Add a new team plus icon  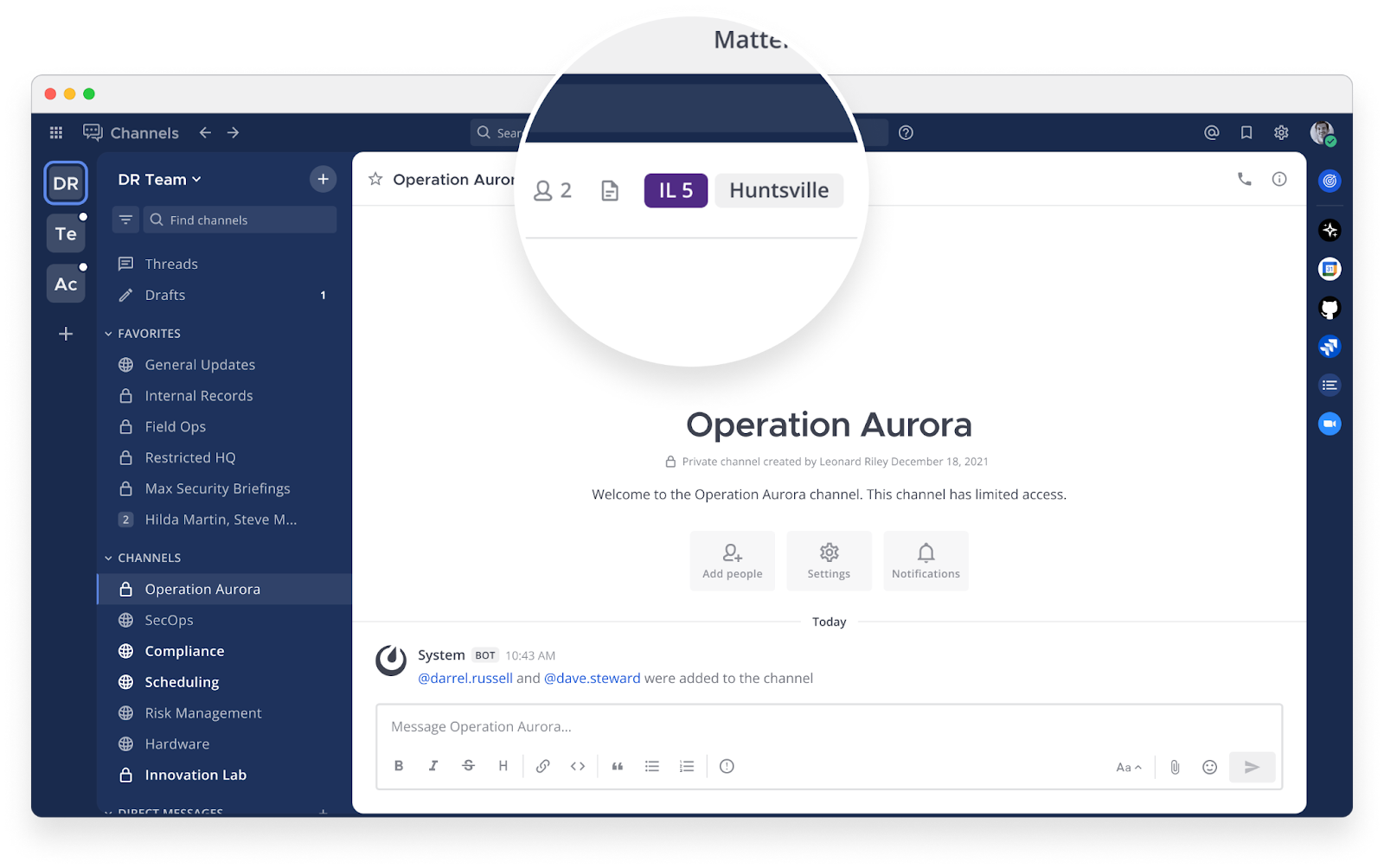[66, 334]
